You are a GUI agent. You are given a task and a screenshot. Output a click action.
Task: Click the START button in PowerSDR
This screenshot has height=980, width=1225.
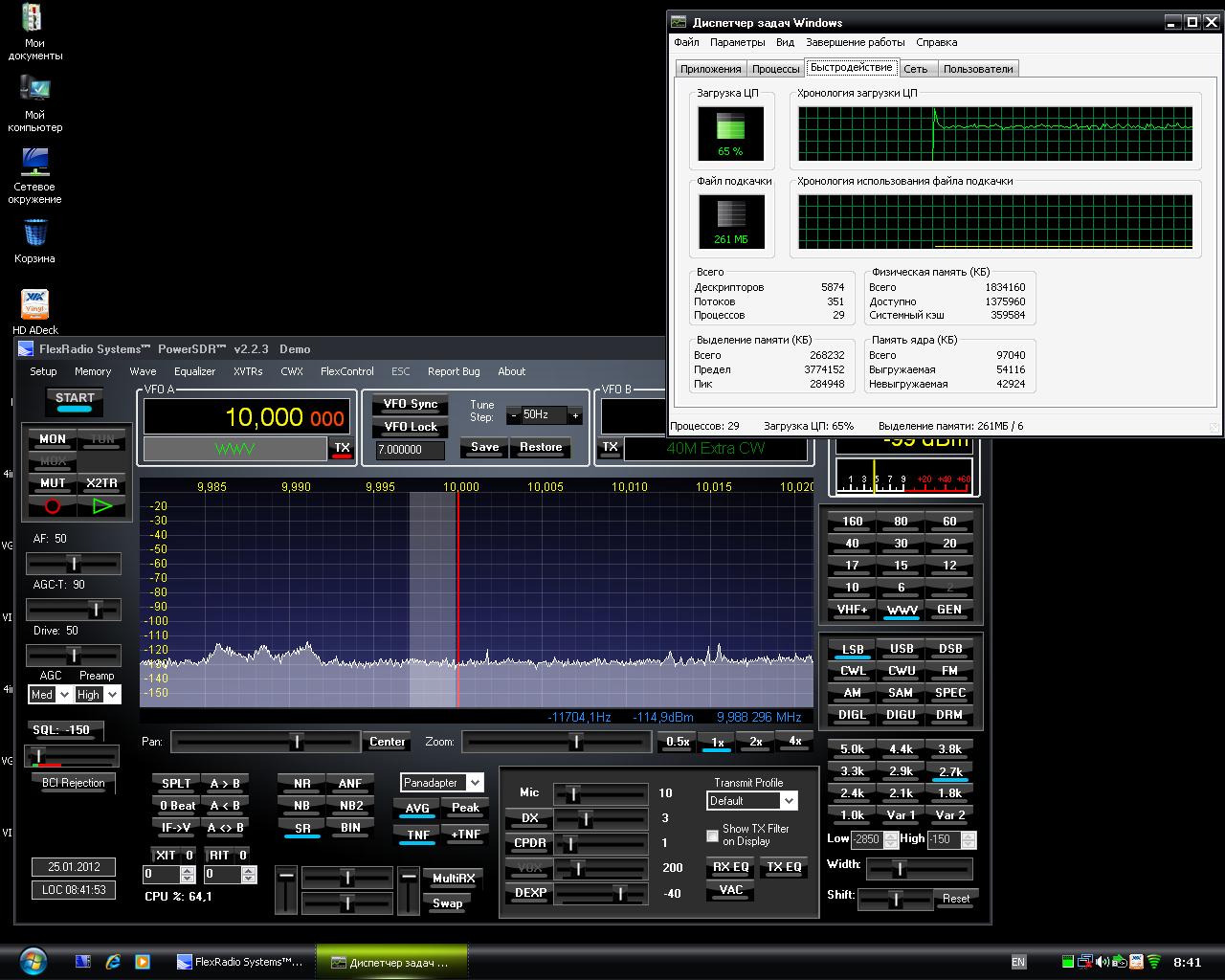75,402
